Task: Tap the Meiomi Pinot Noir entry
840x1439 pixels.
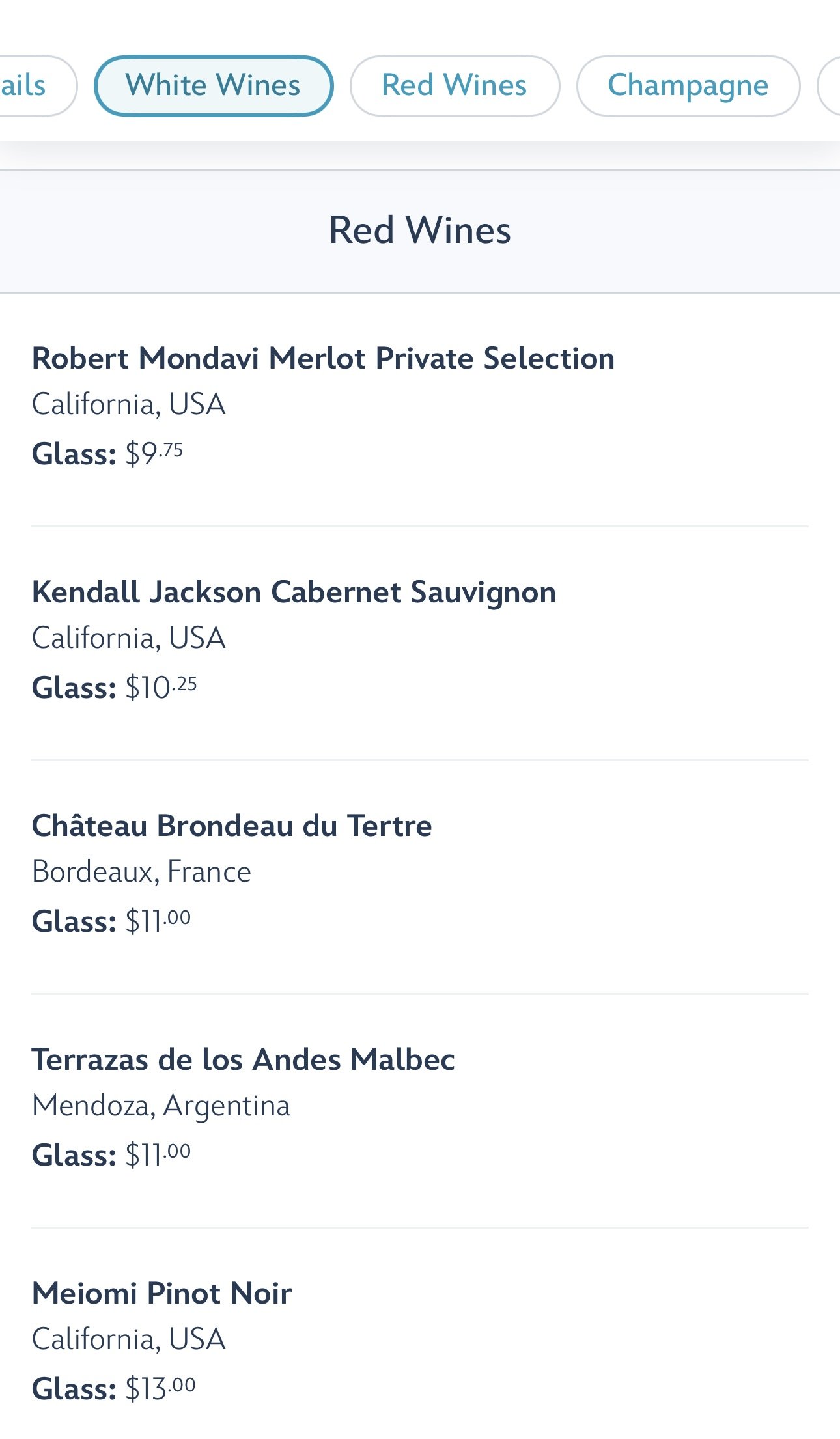Action: click(161, 1294)
